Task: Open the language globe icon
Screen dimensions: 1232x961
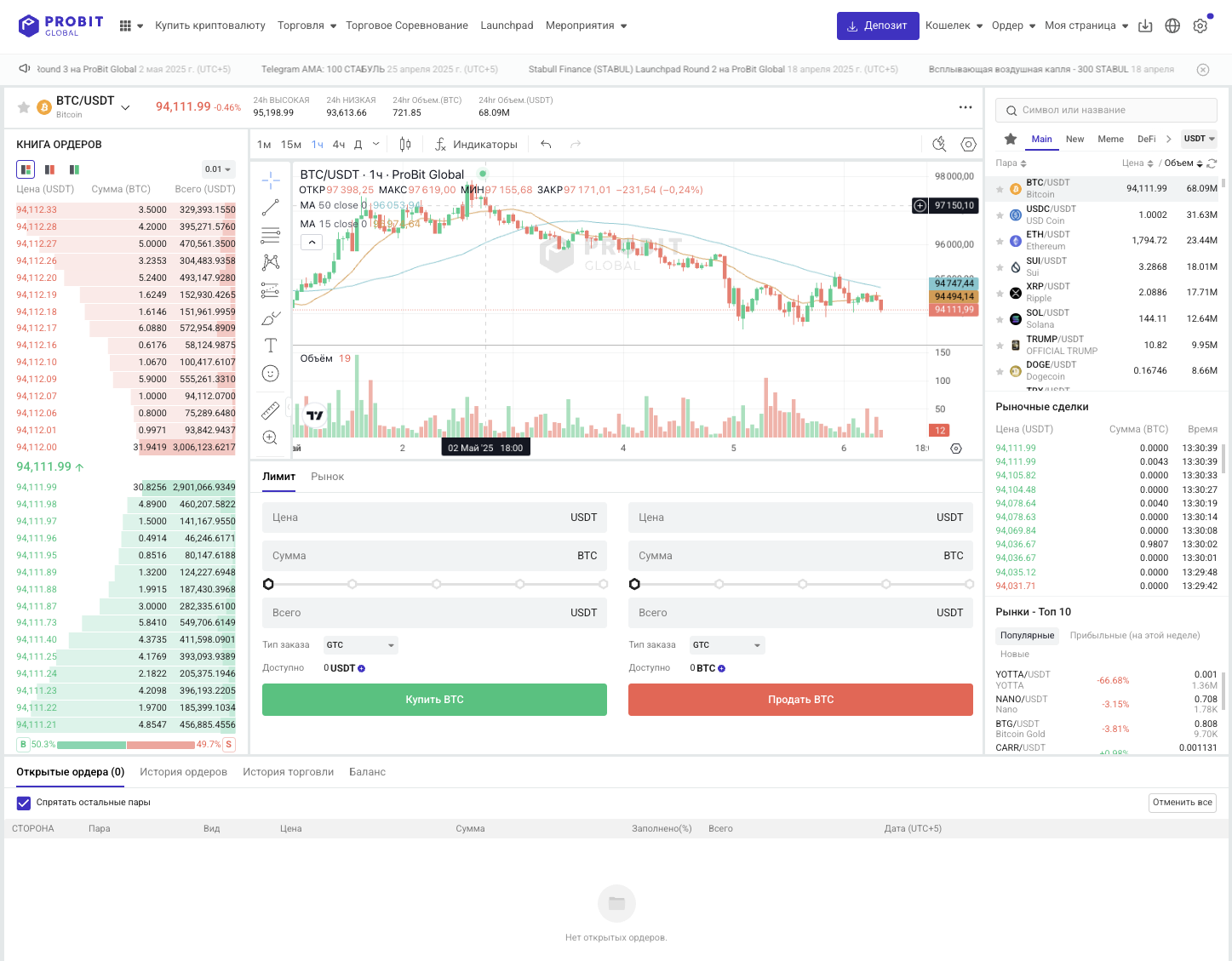Action: pyautogui.click(x=1172, y=26)
